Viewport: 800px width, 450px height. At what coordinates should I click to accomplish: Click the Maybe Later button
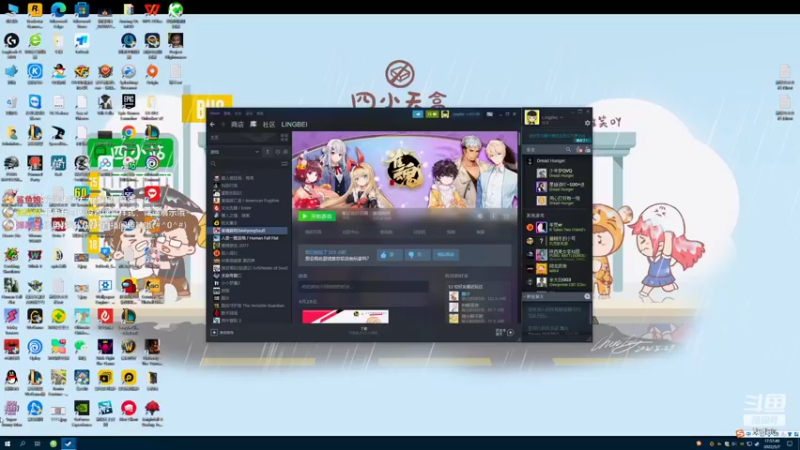coord(445,255)
